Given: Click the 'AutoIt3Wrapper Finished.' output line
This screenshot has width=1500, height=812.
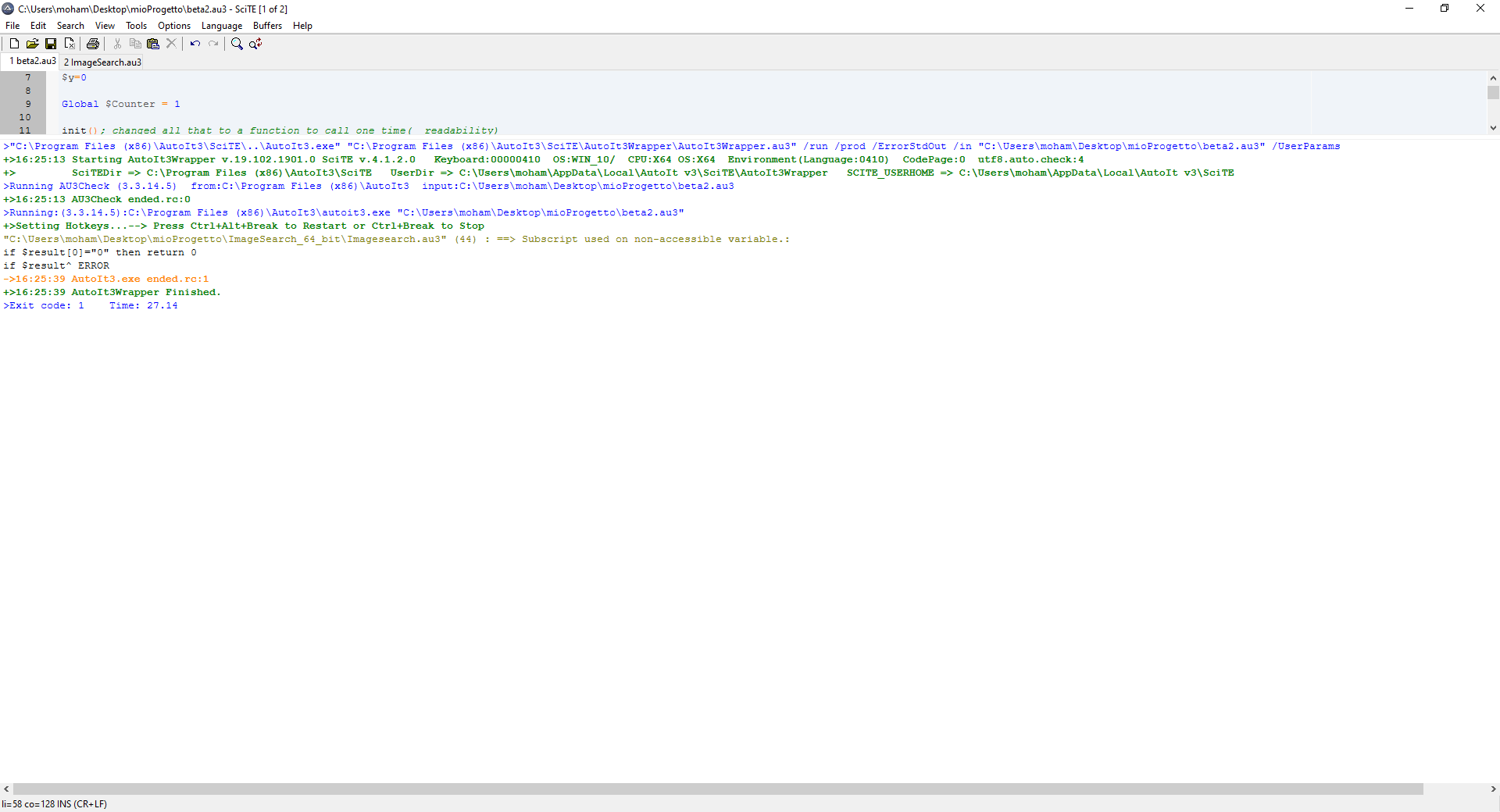Looking at the screenshot, I should tap(112, 292).
